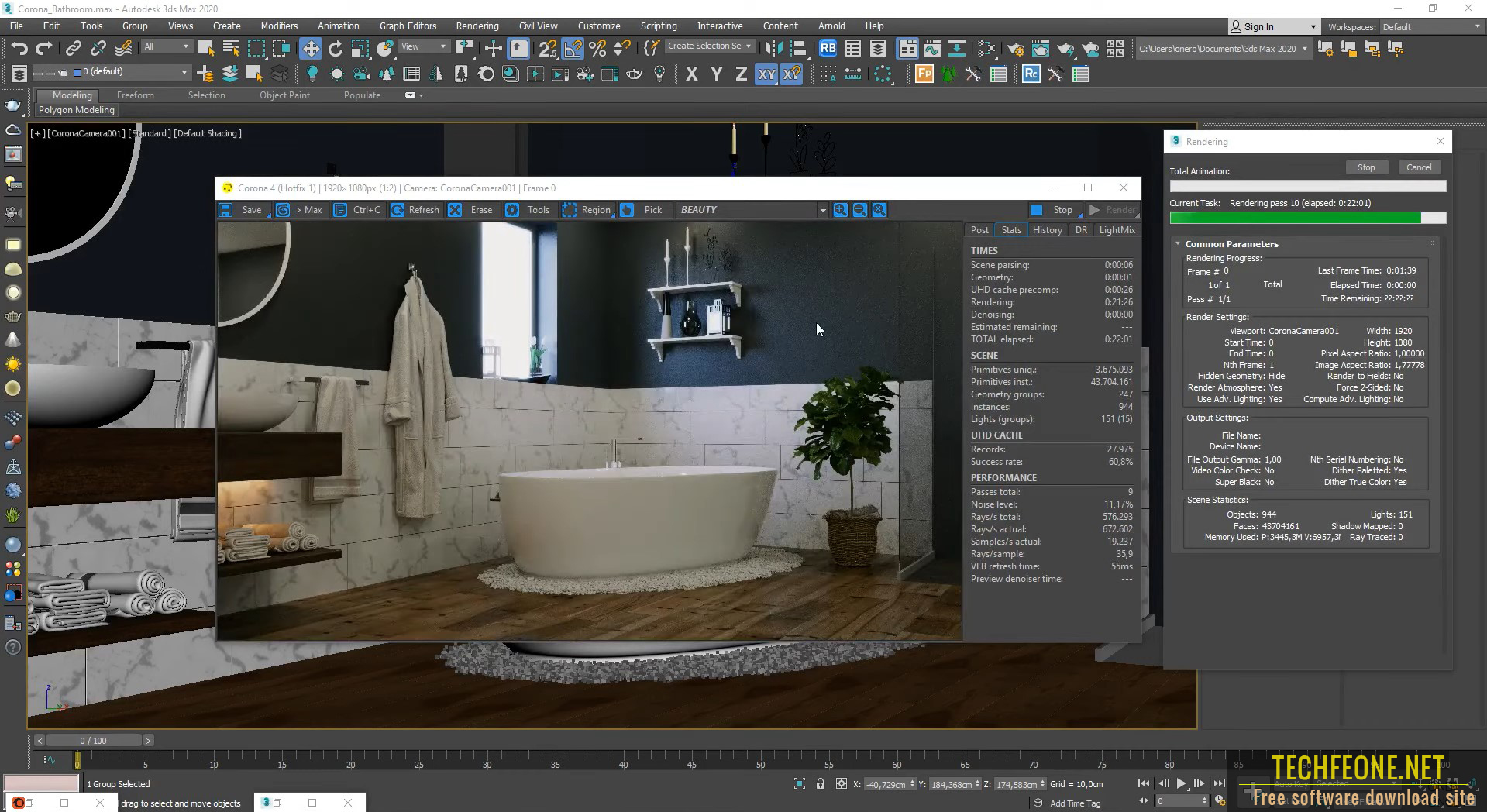Open the Rendering menu

click(477, 26)
